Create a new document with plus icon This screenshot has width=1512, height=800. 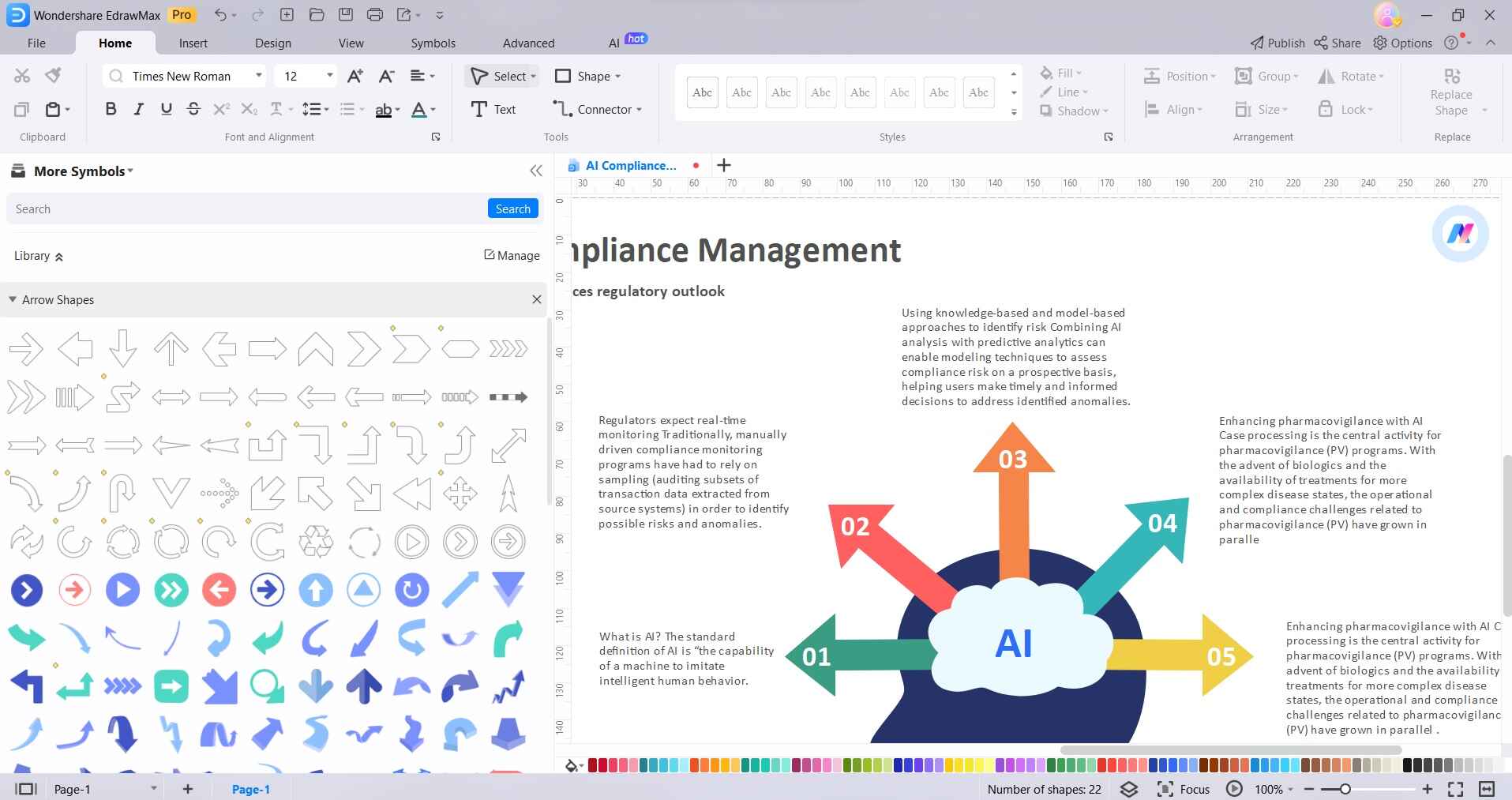click(x=287, y=15)
